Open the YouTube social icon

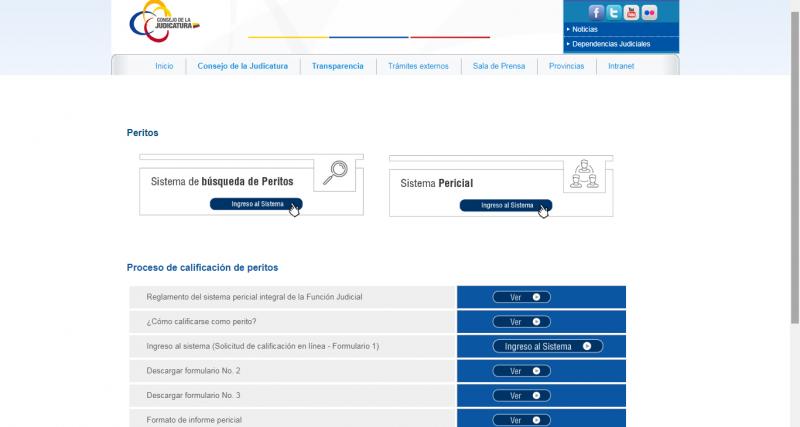click(631, 12)
